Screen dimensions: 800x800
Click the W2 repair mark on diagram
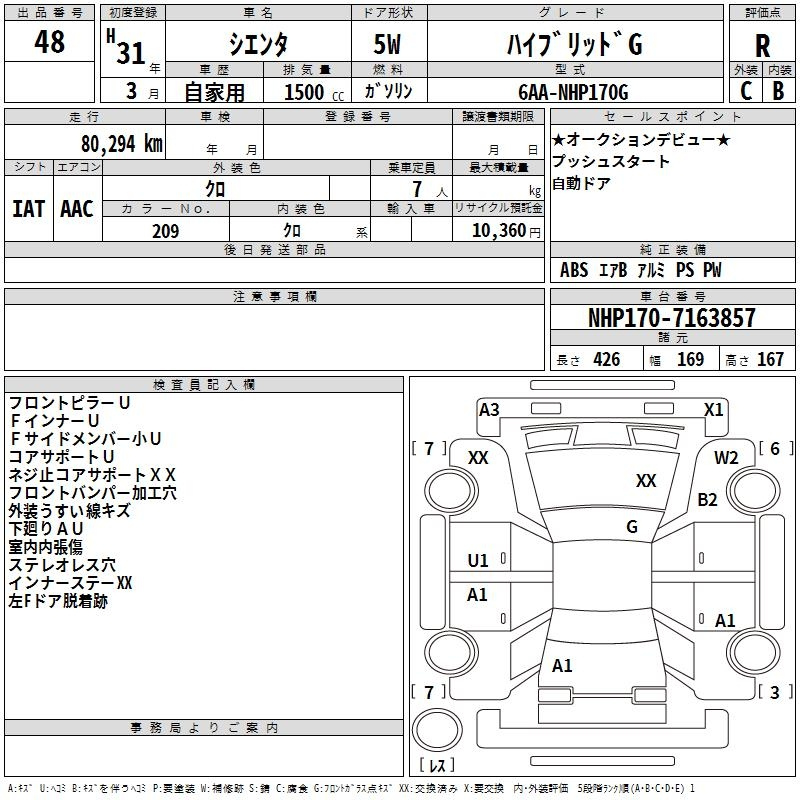726,457
